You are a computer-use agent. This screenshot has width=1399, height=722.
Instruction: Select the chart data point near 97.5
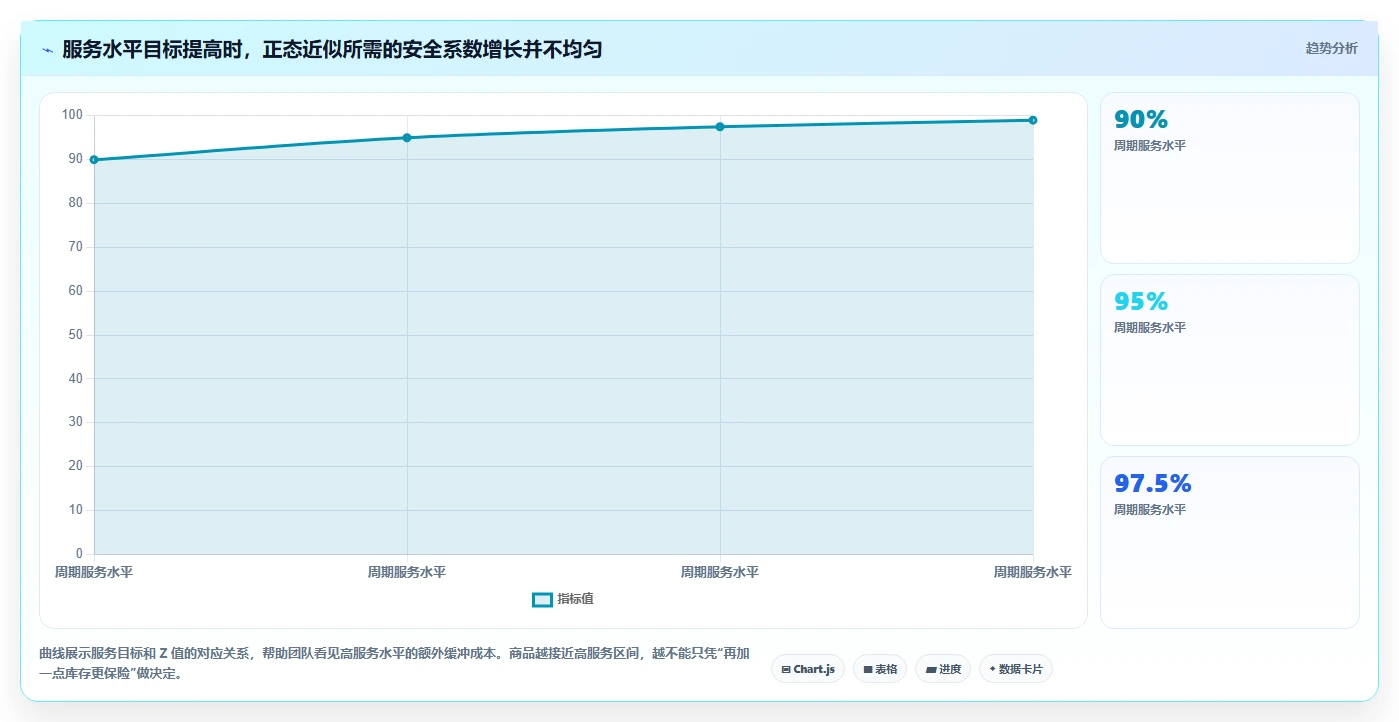(720, 127)
